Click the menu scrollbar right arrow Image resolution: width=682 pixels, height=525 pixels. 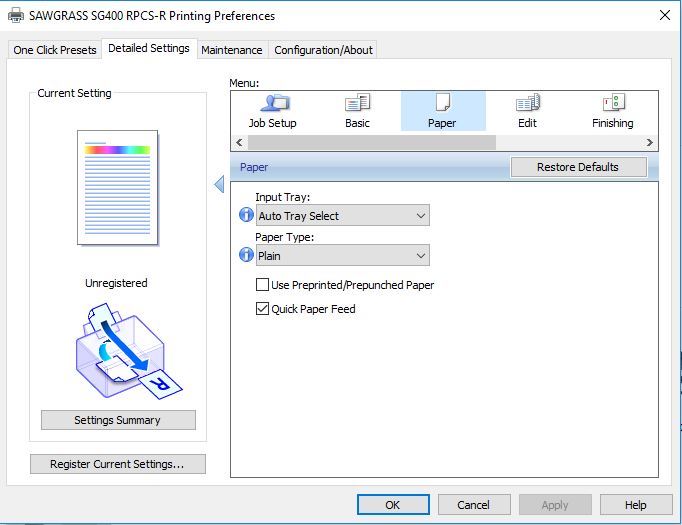[649, 143]
